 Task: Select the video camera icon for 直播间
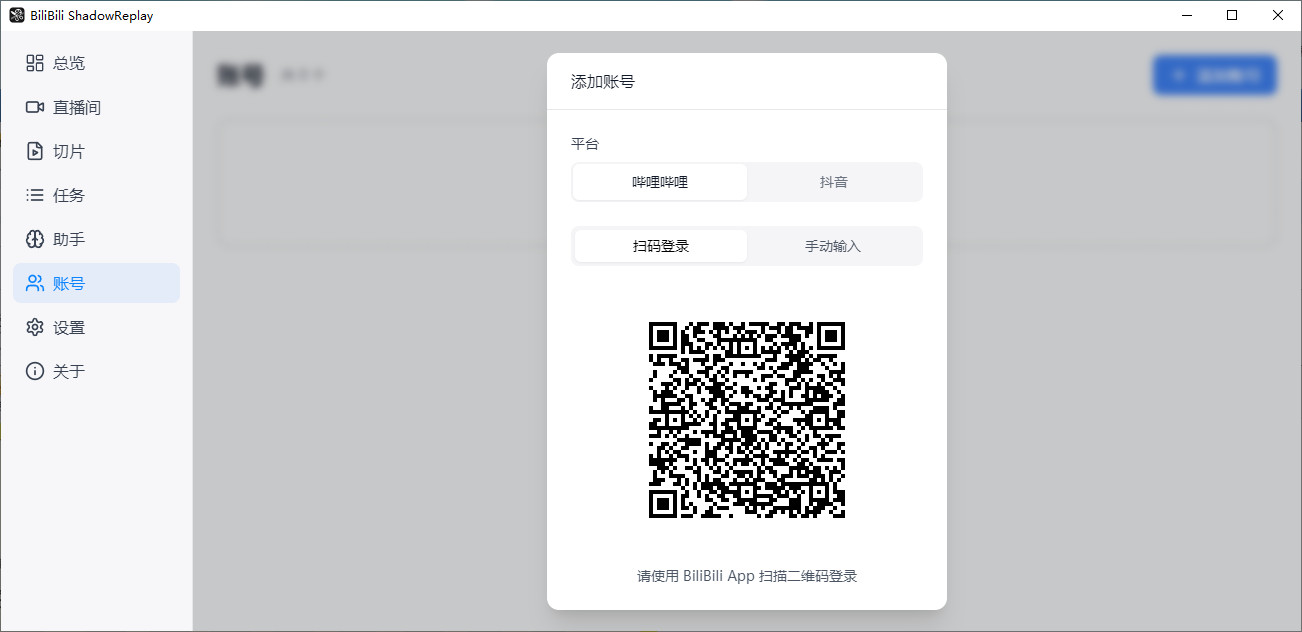tap(33, 107)
